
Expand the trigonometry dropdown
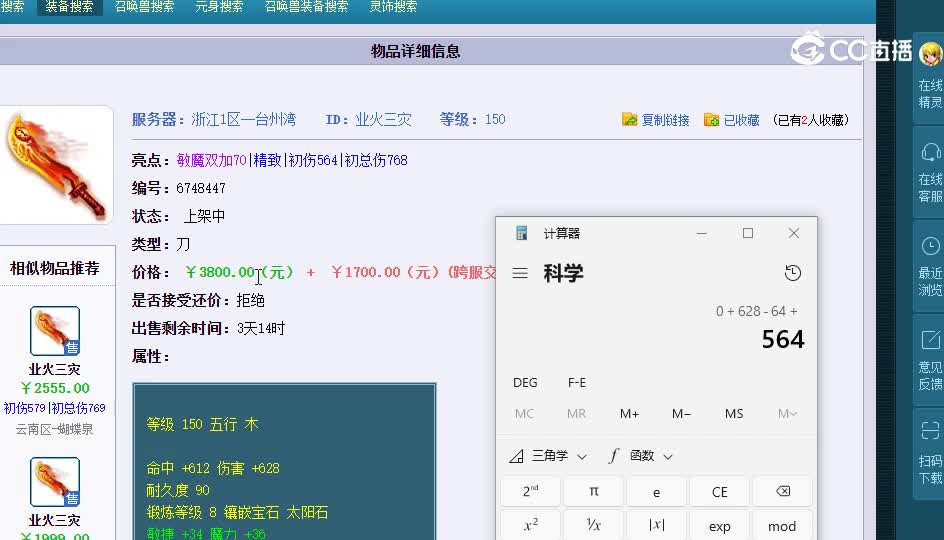tap(548, 456)
